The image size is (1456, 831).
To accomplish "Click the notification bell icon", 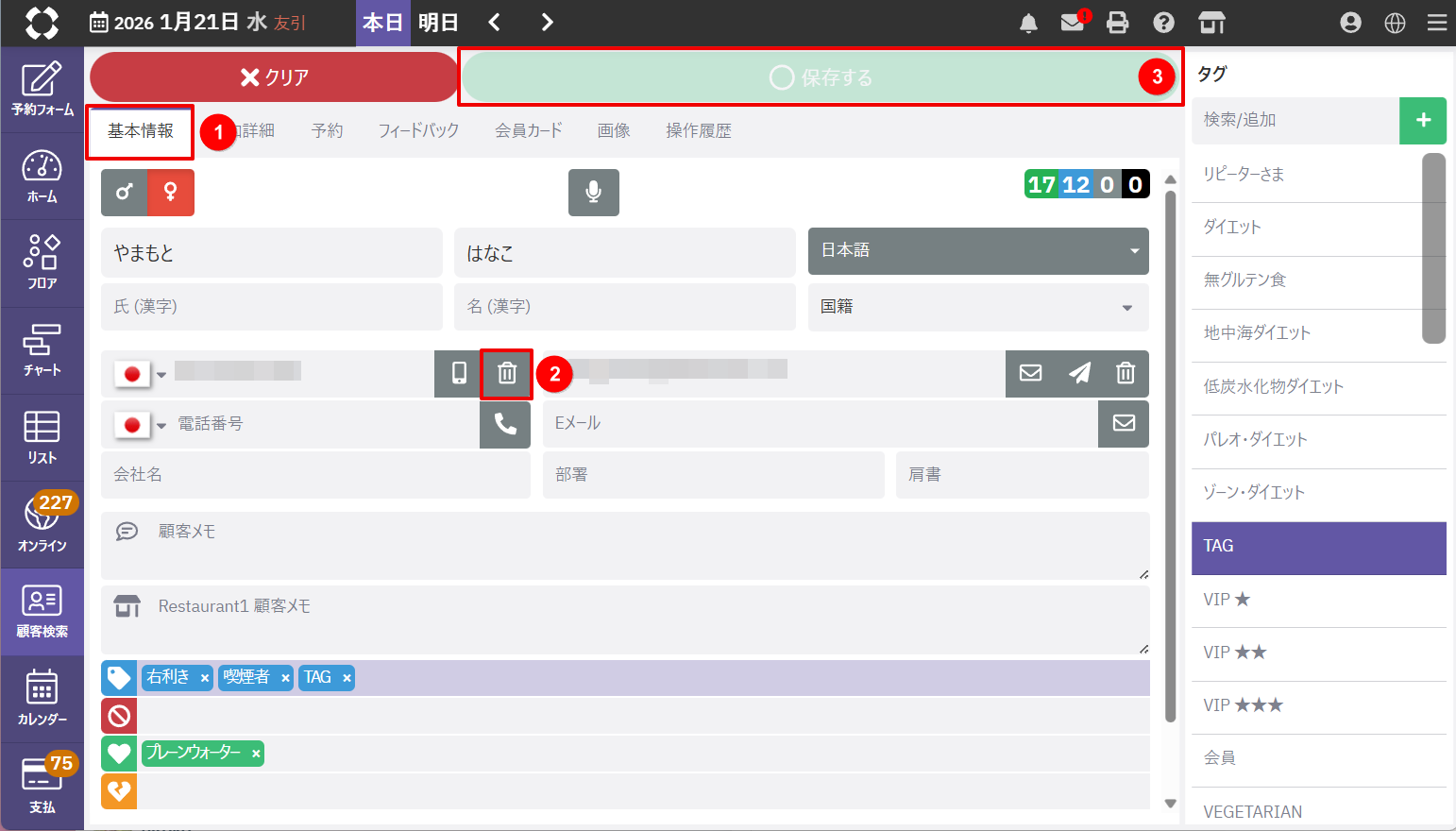I will tap(1028, 23).
